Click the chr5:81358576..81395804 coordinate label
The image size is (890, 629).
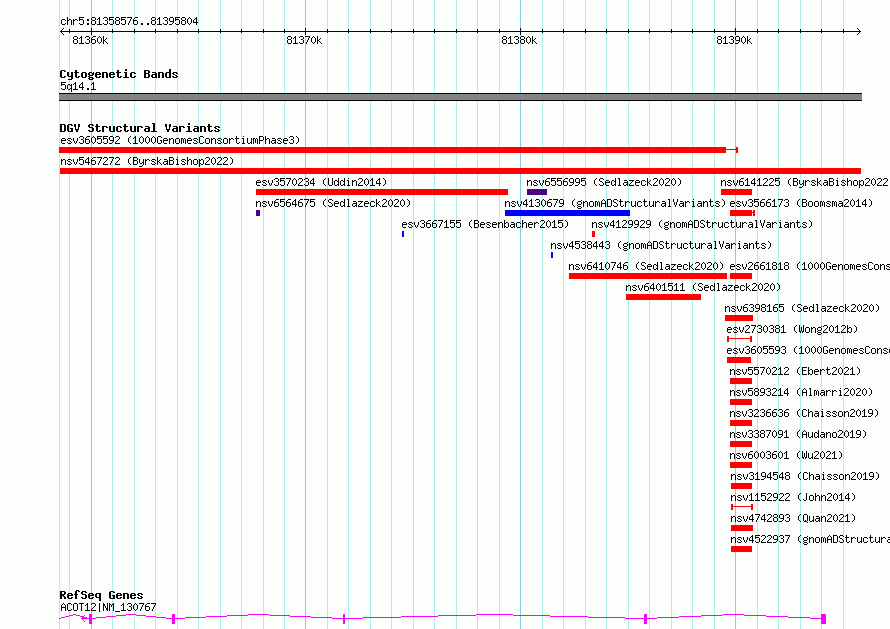tap(129, 22)
